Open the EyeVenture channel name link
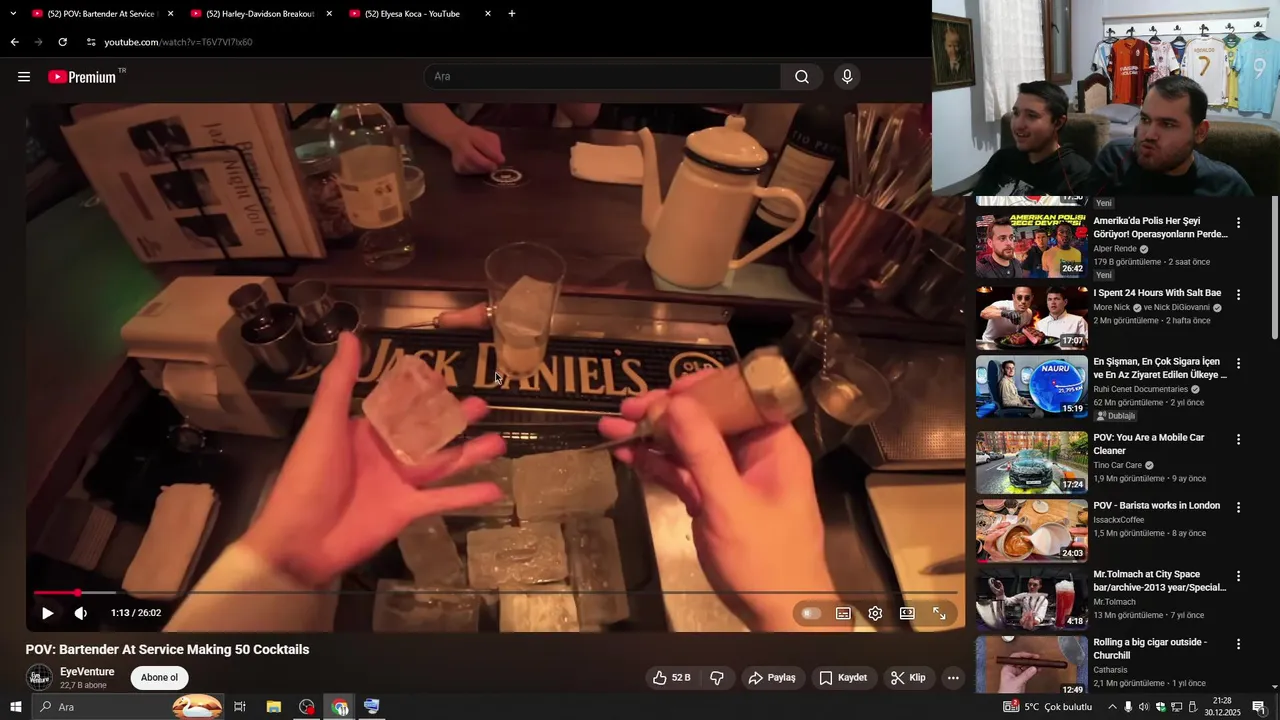The image size is (1280, 720). coord(87,672)
